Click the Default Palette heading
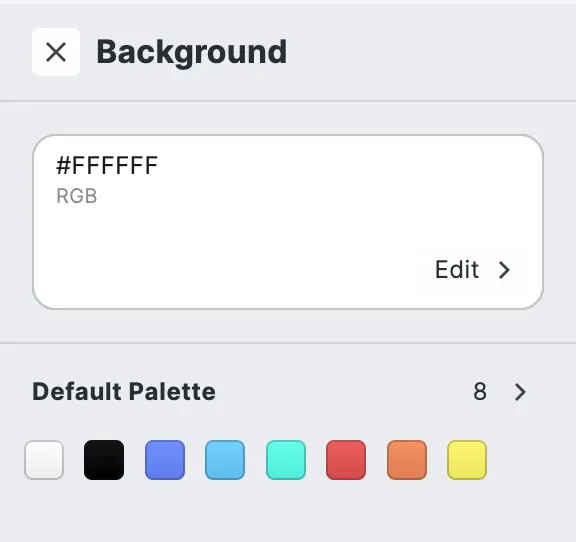 124,391
